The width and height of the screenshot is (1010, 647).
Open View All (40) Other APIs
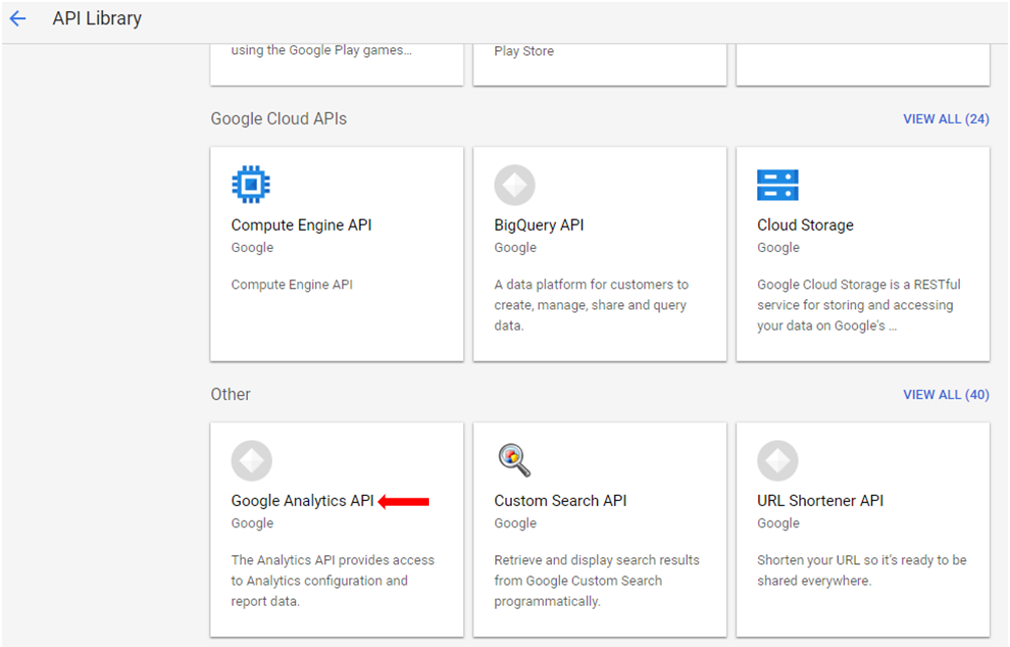tap(945, 395)
